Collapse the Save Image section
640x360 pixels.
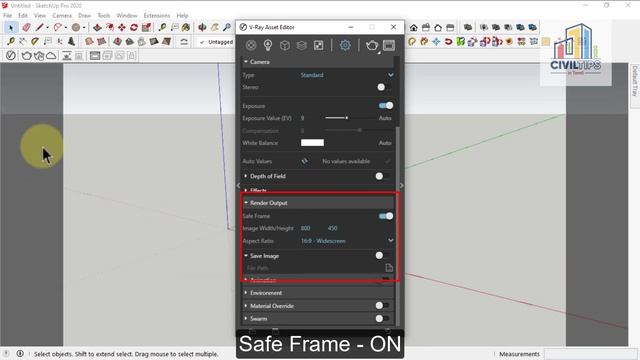(x=246, y=256)
